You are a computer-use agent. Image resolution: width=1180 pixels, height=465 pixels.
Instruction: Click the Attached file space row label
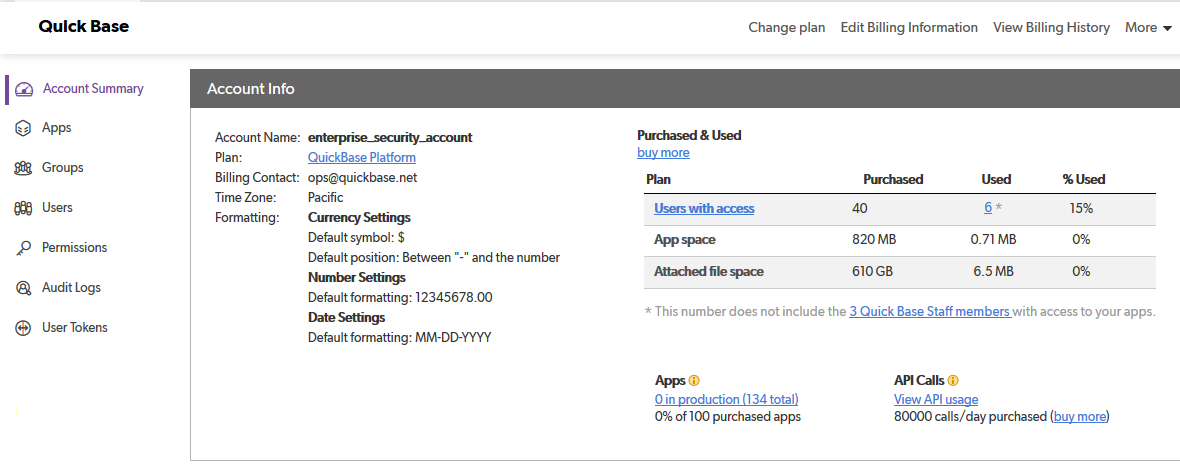[709, 272]
